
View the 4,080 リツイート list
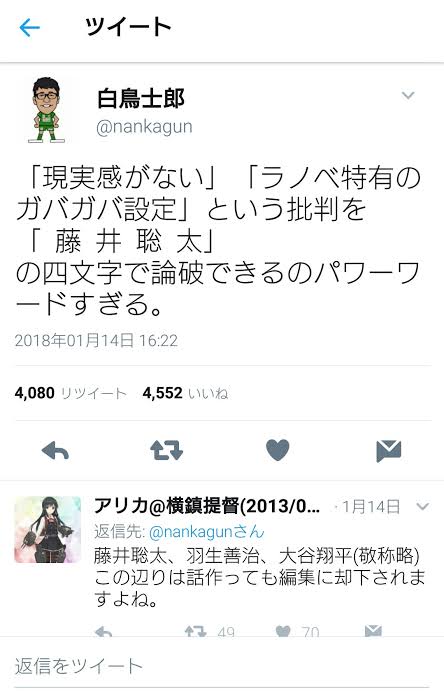70,393
